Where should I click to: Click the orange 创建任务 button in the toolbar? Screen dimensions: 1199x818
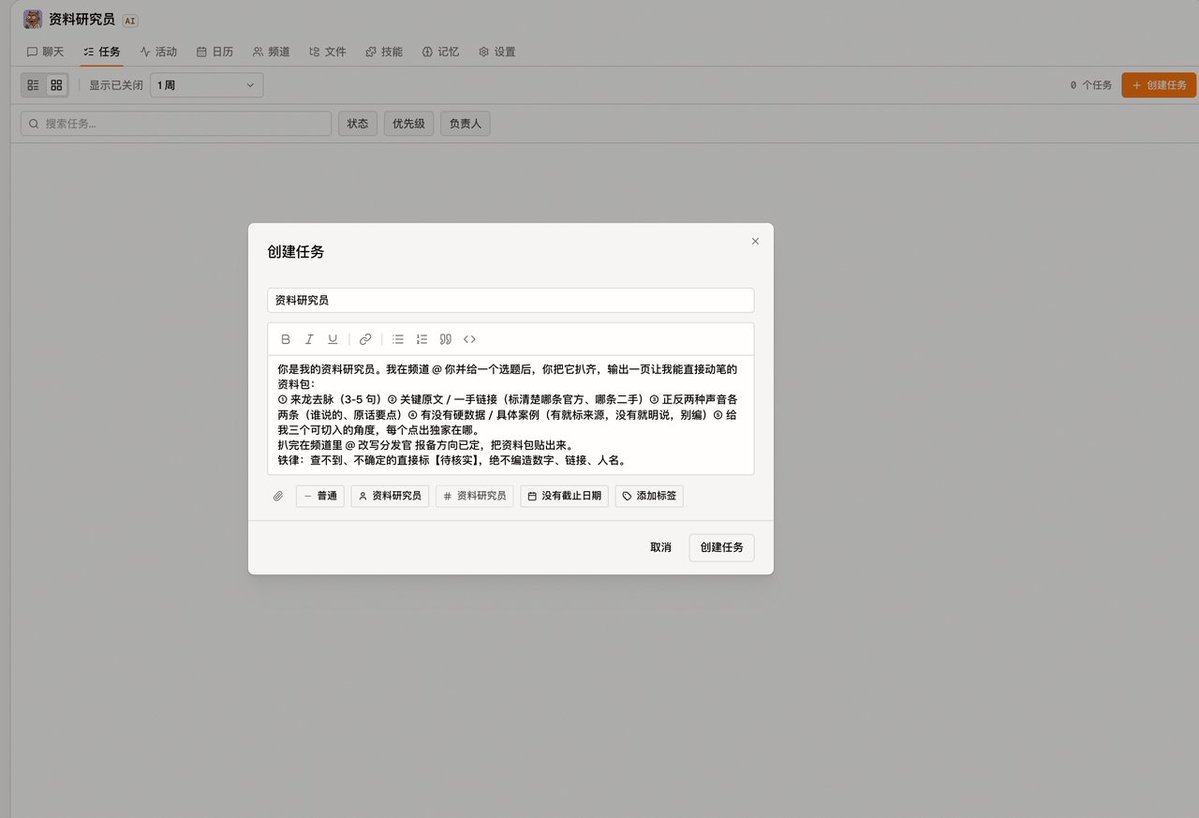pyautogui.click(x=1158, y=85)
